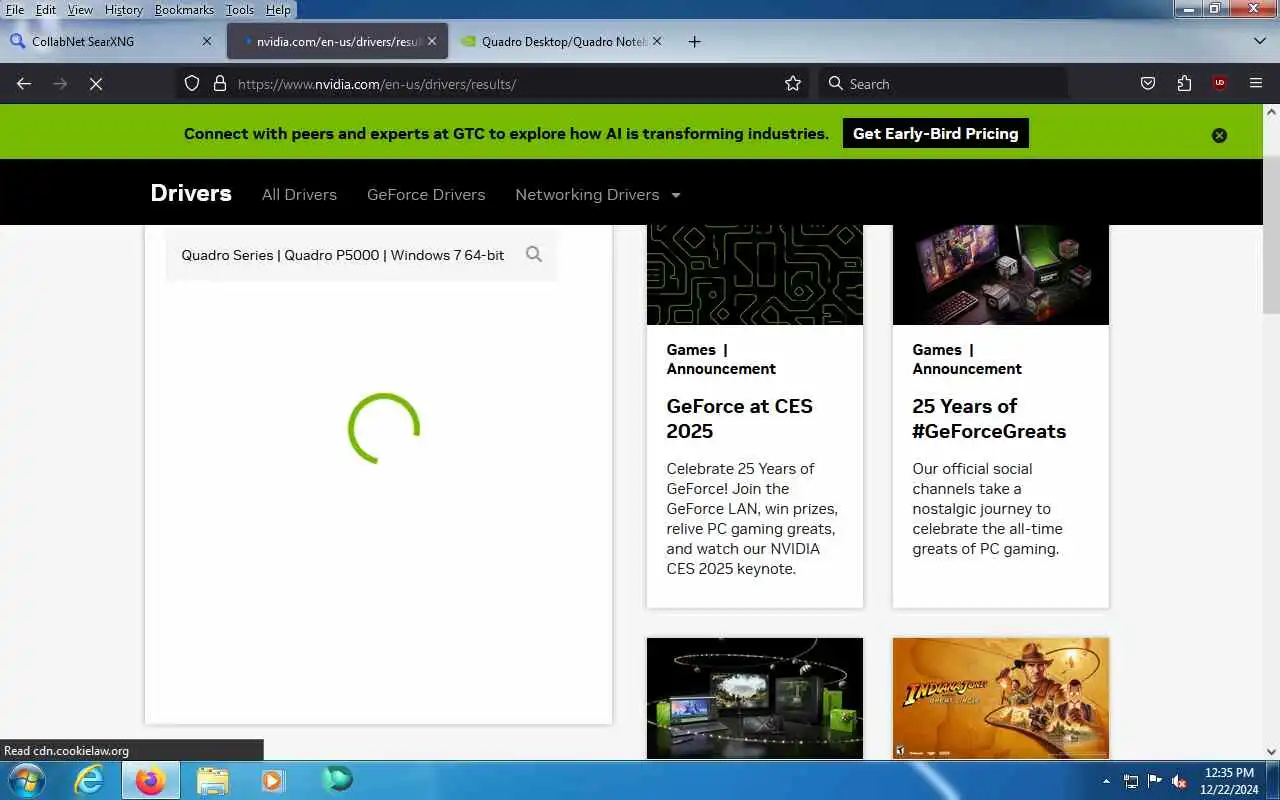Click the driver search magnifier icon
This screenshot has width=1280, height=800.
[534, 254]
